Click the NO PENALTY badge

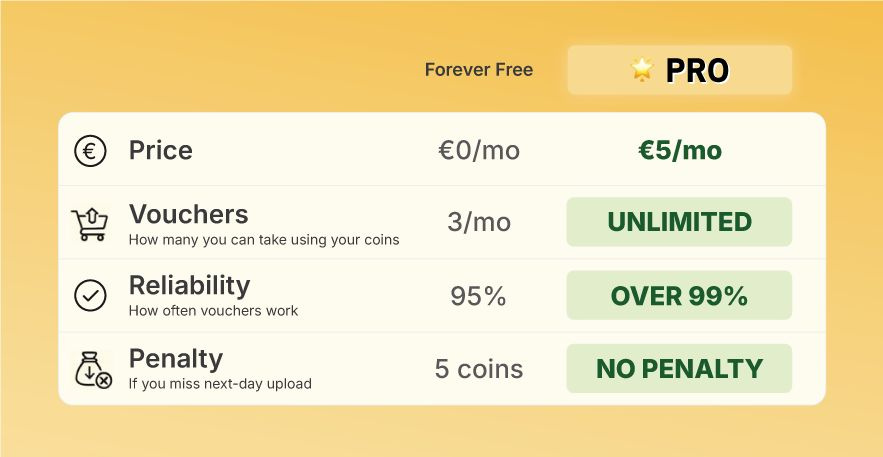(x=679, y=369)
